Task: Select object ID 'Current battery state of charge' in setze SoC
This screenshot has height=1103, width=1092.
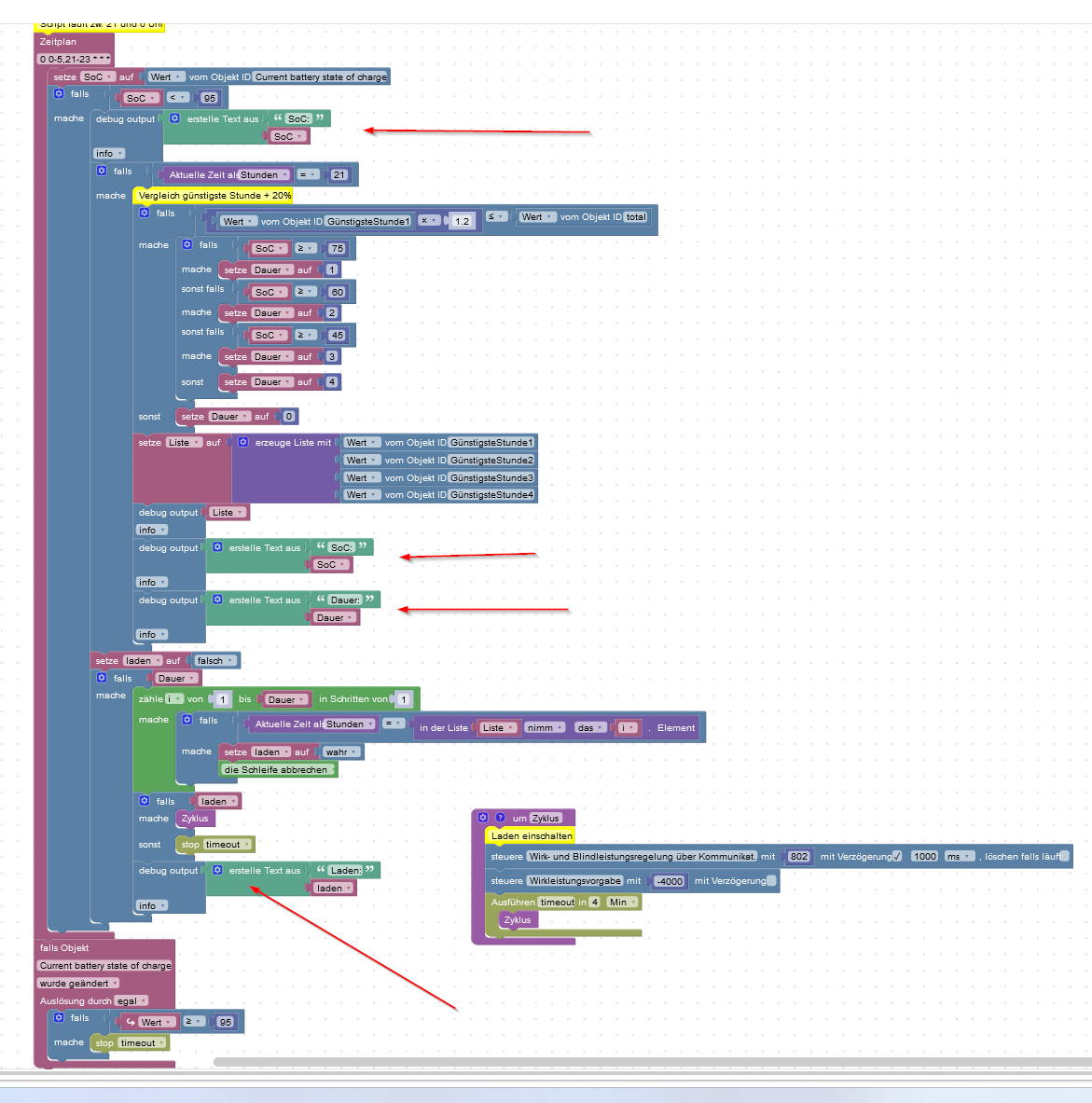Action: [321, 77]
